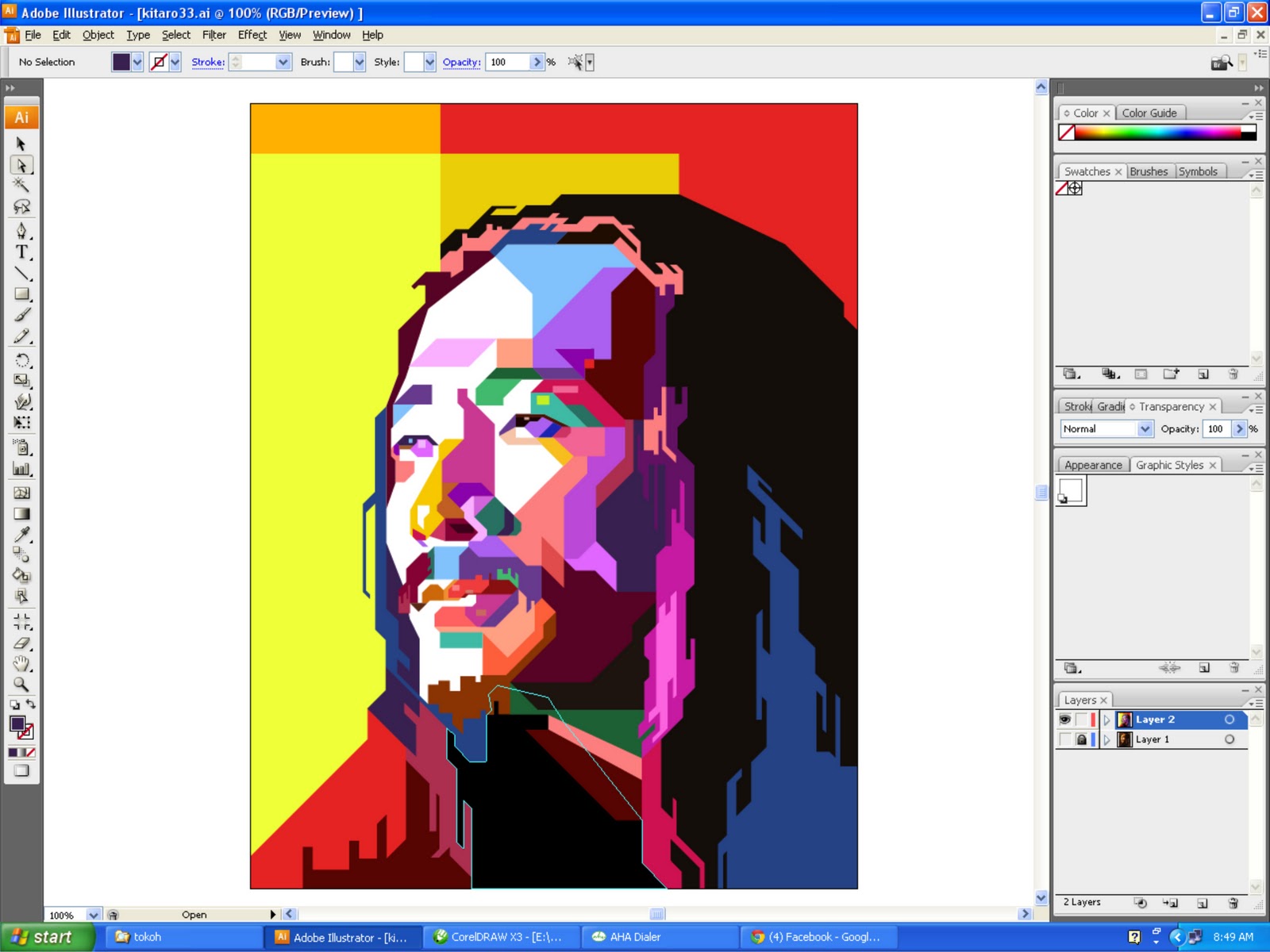Open the Object menu

[x=98, y=35]
